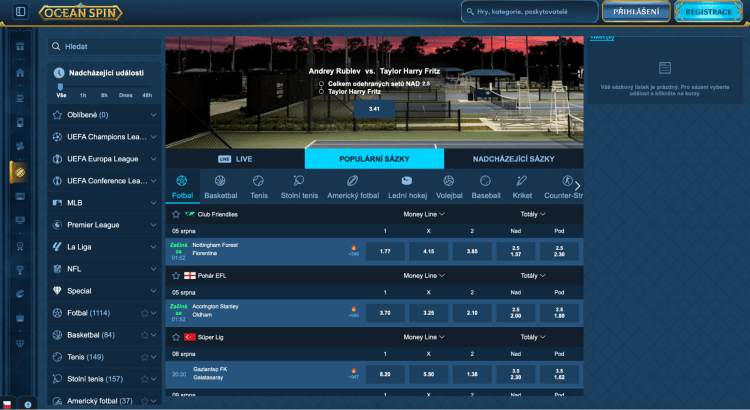Click the Registrace button
Screen dimensions: 750x410
point(708,11)
